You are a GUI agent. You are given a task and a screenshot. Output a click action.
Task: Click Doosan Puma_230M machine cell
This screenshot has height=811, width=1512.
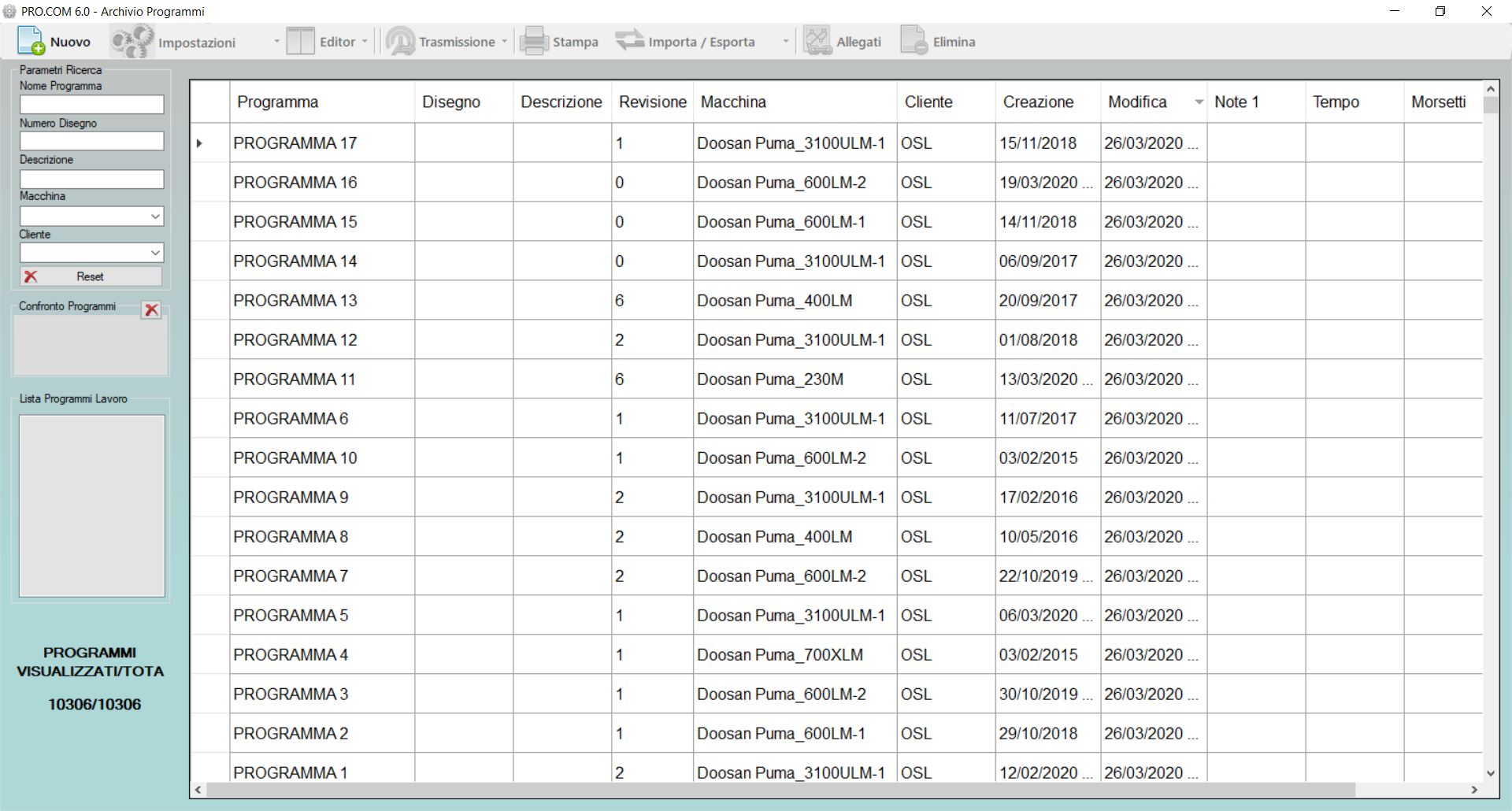pos(795,379)
